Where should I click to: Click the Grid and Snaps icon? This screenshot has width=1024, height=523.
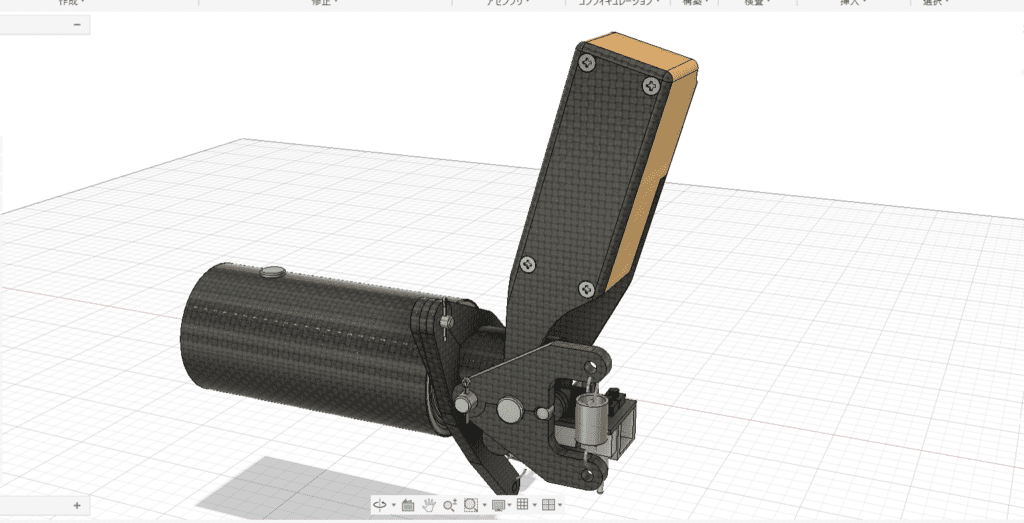tap(524, 505)
